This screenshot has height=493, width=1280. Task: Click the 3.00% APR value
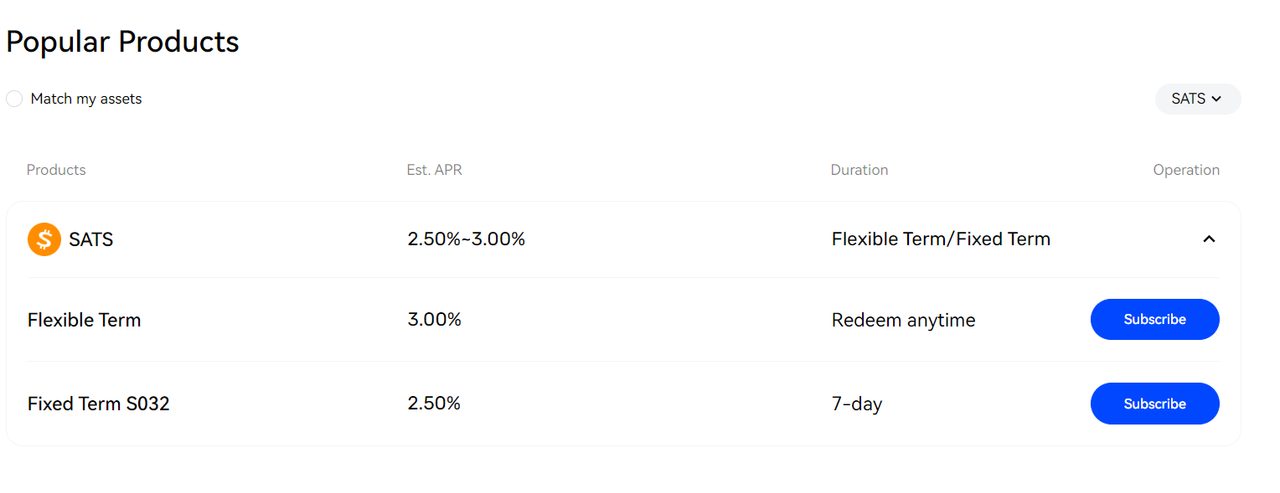point(434,320)
